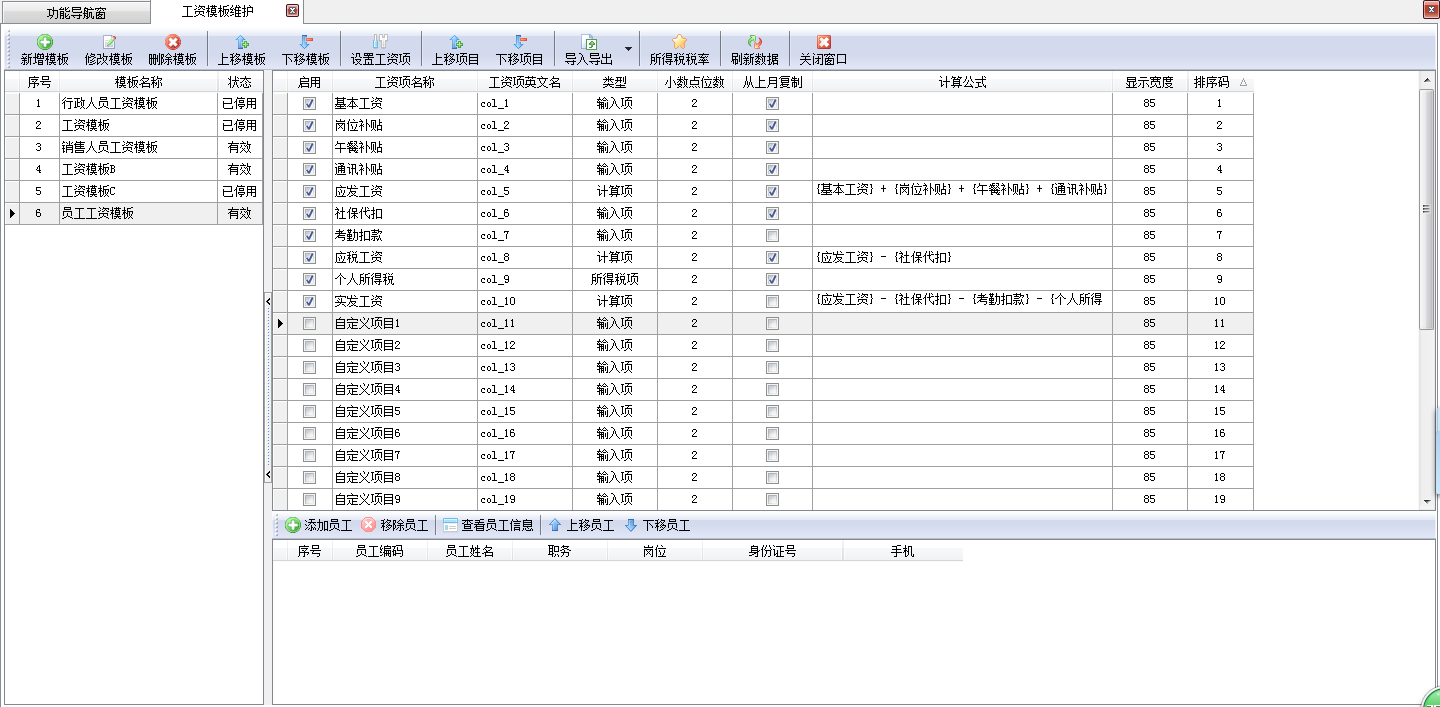The image size is (1440, 707).
Task: Sort by the 排序码 column header arrow
Action: pos(1243,83)
